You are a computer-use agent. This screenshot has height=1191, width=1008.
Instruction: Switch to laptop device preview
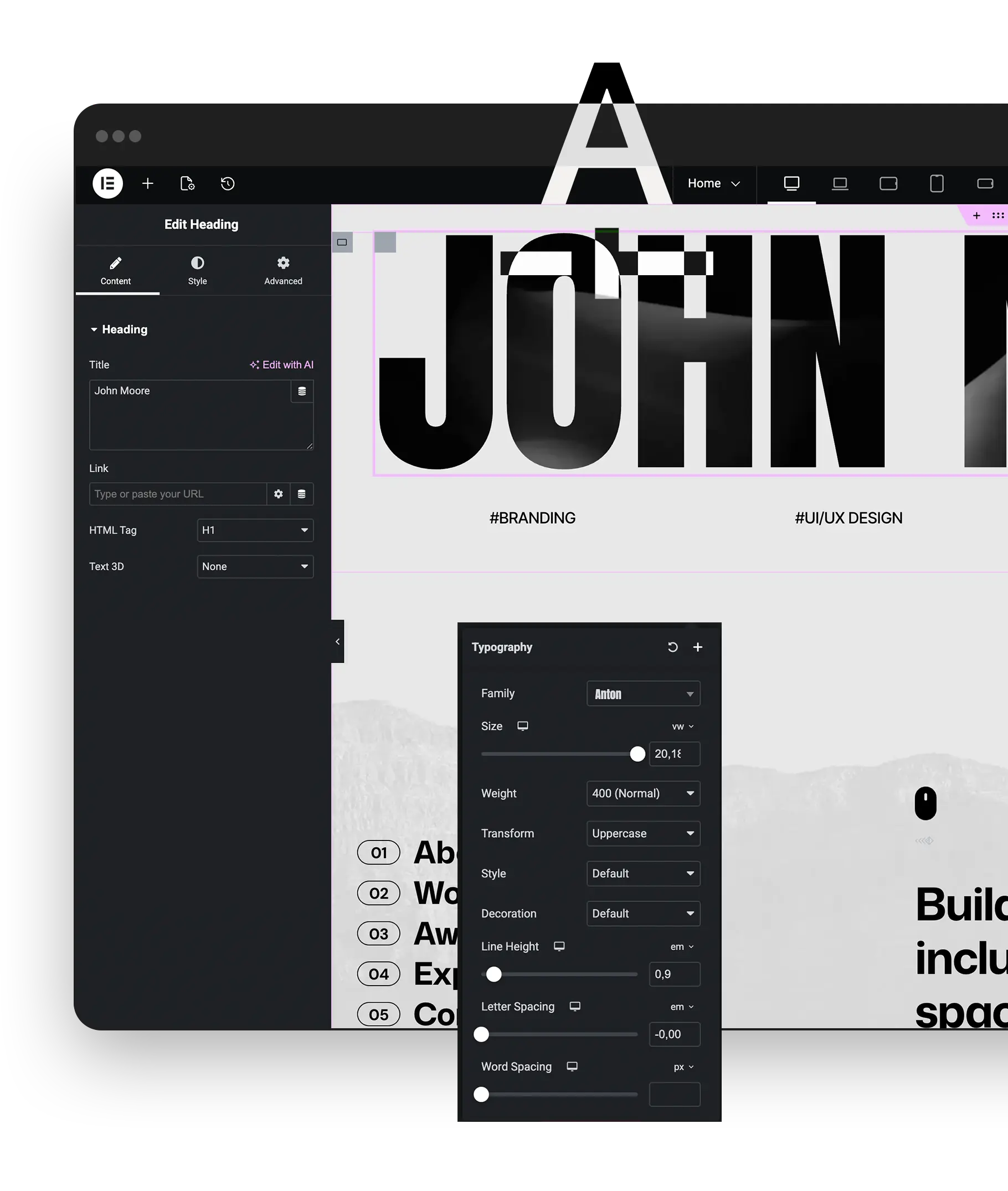(x=840, y=183)
